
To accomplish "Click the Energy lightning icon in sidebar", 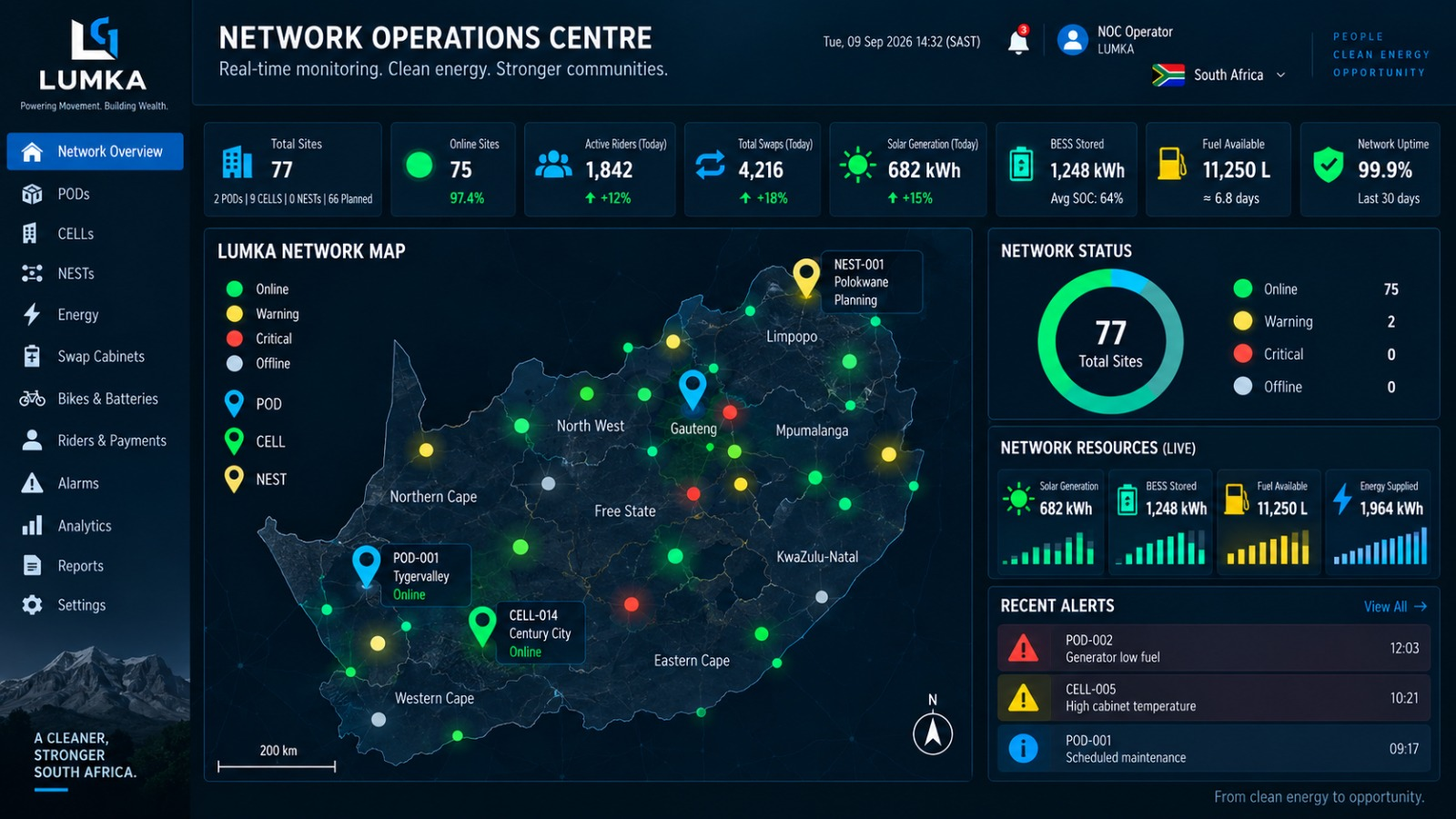I will 32,314.
